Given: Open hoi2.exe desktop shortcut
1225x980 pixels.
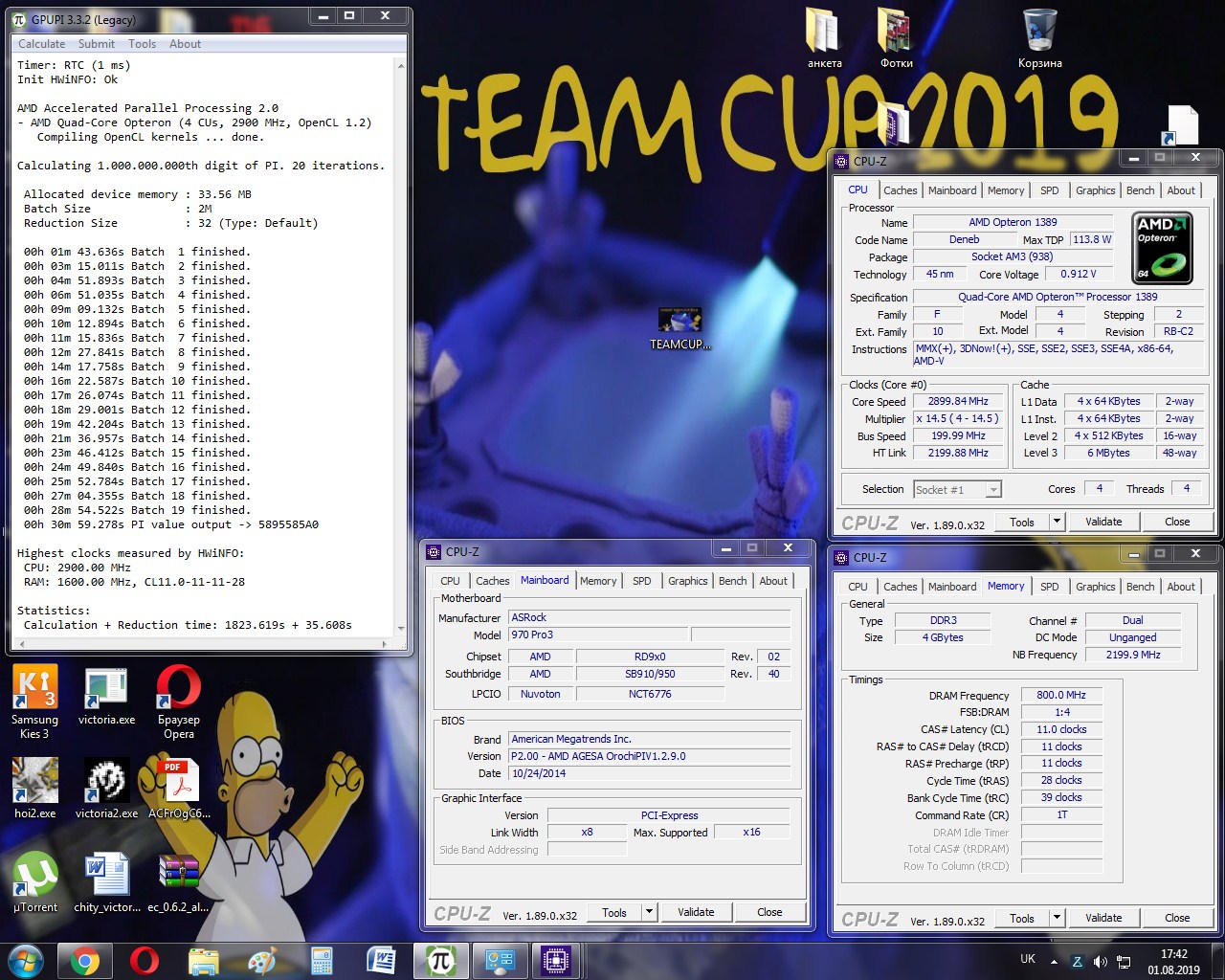Looking at the screenshot, I should [34, 789].
